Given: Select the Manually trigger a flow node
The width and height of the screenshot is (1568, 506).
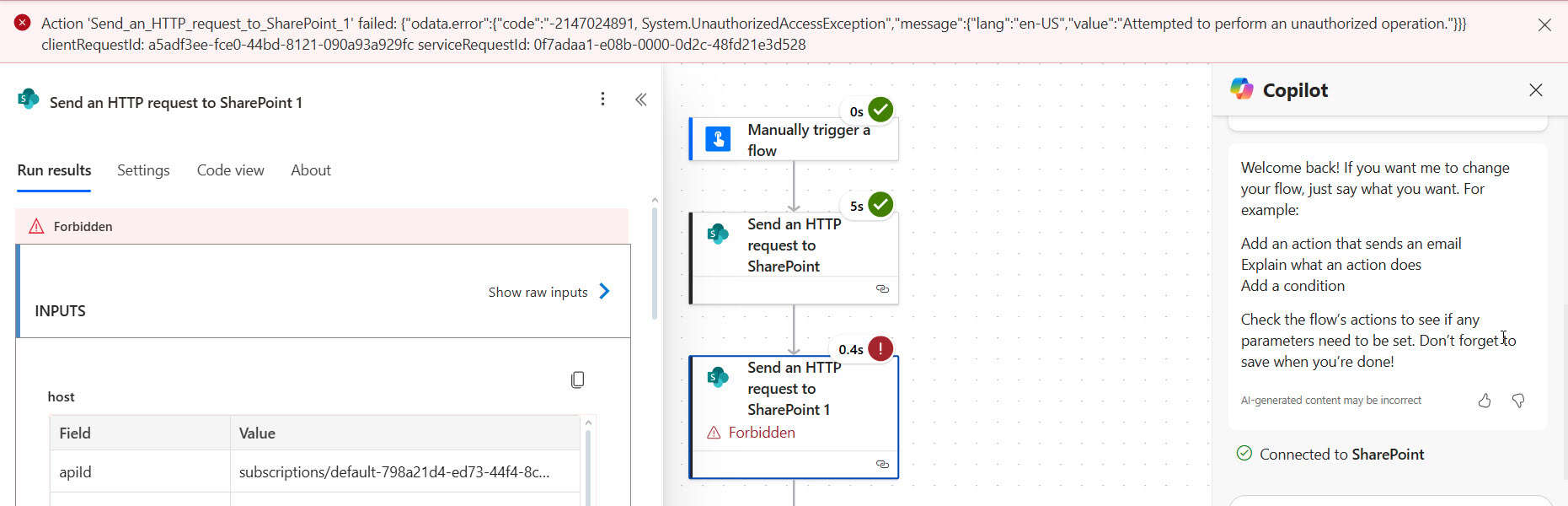Looking at the screenshot, I should pos(794,140).
